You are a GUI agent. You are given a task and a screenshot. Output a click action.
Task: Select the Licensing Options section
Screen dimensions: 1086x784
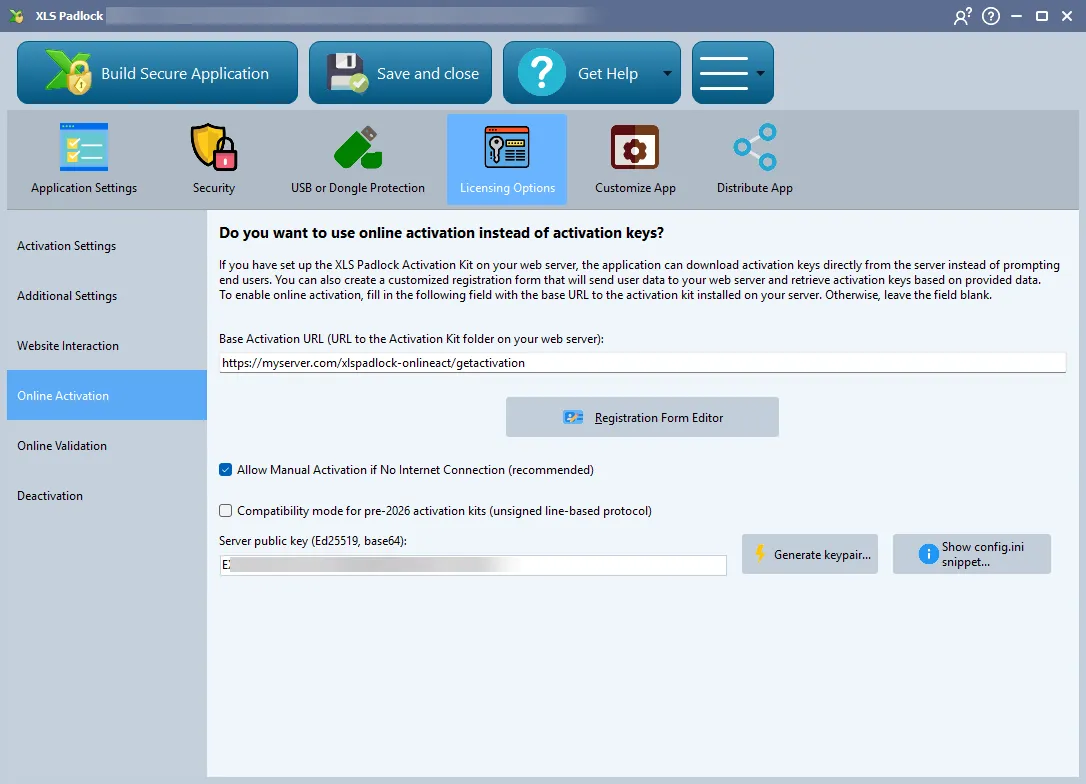pos(507,159)
